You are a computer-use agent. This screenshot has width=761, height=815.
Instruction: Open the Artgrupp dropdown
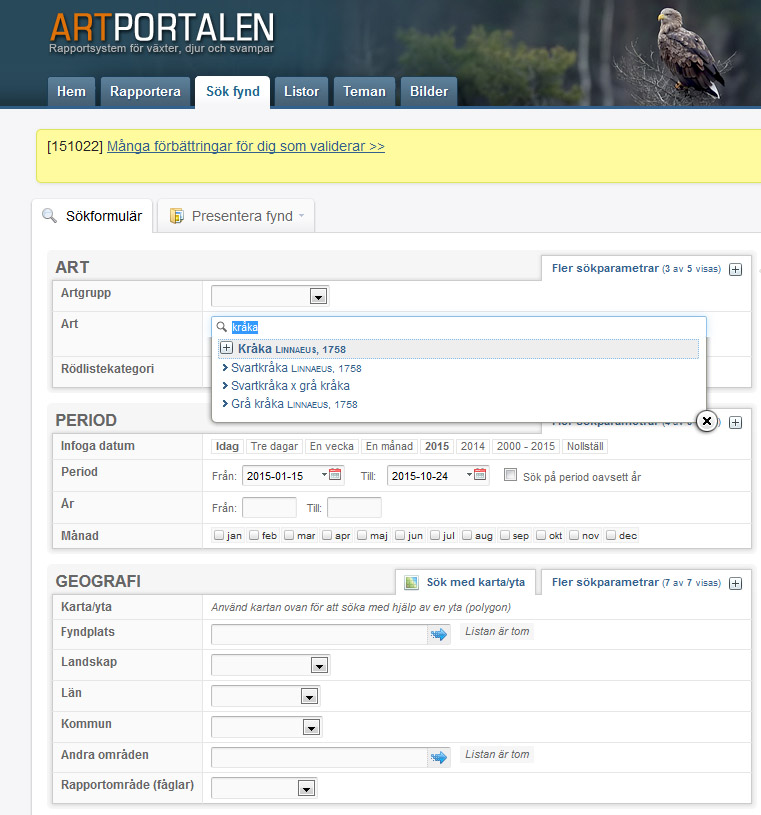point(270,296)
